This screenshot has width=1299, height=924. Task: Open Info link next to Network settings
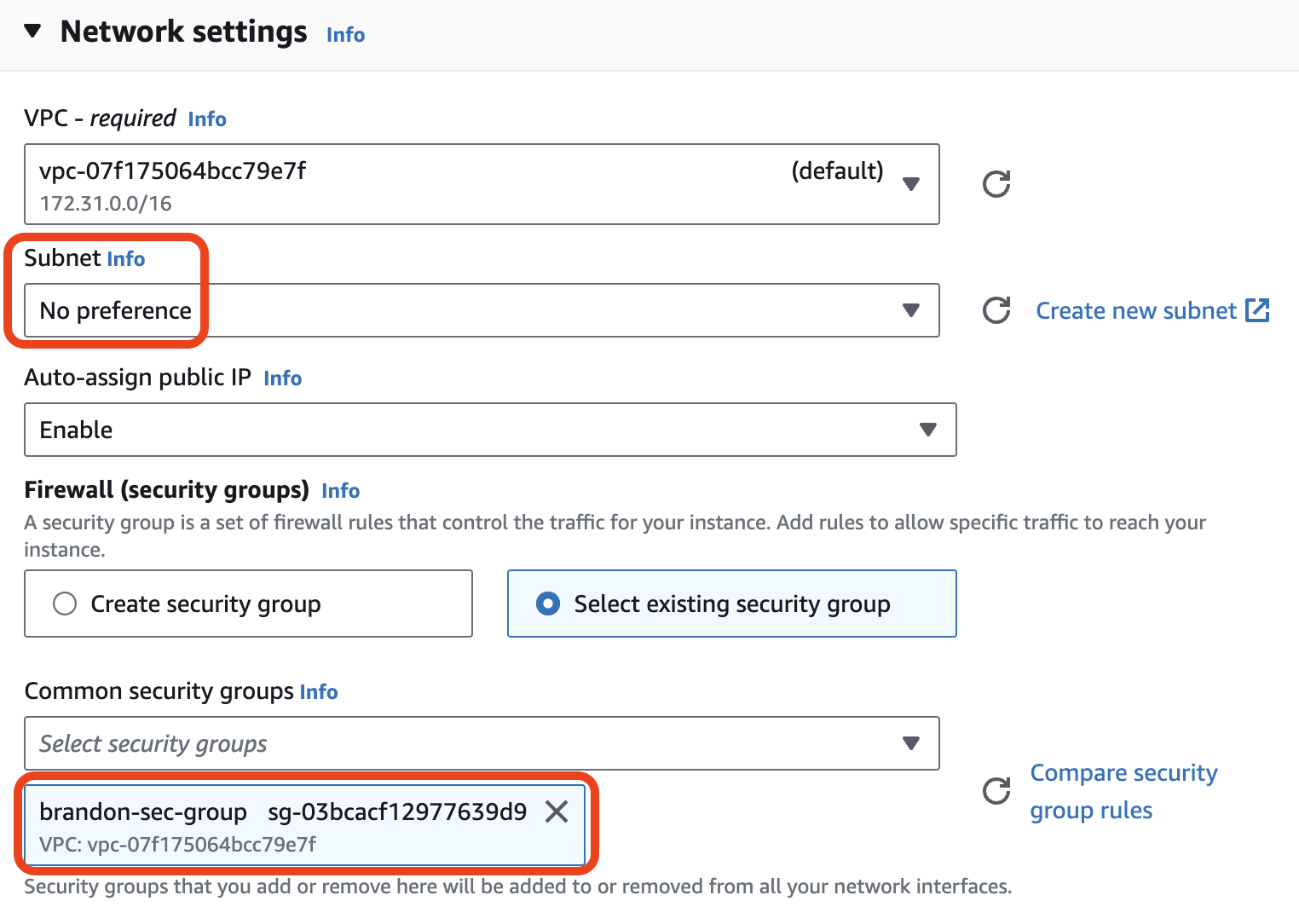345,35
